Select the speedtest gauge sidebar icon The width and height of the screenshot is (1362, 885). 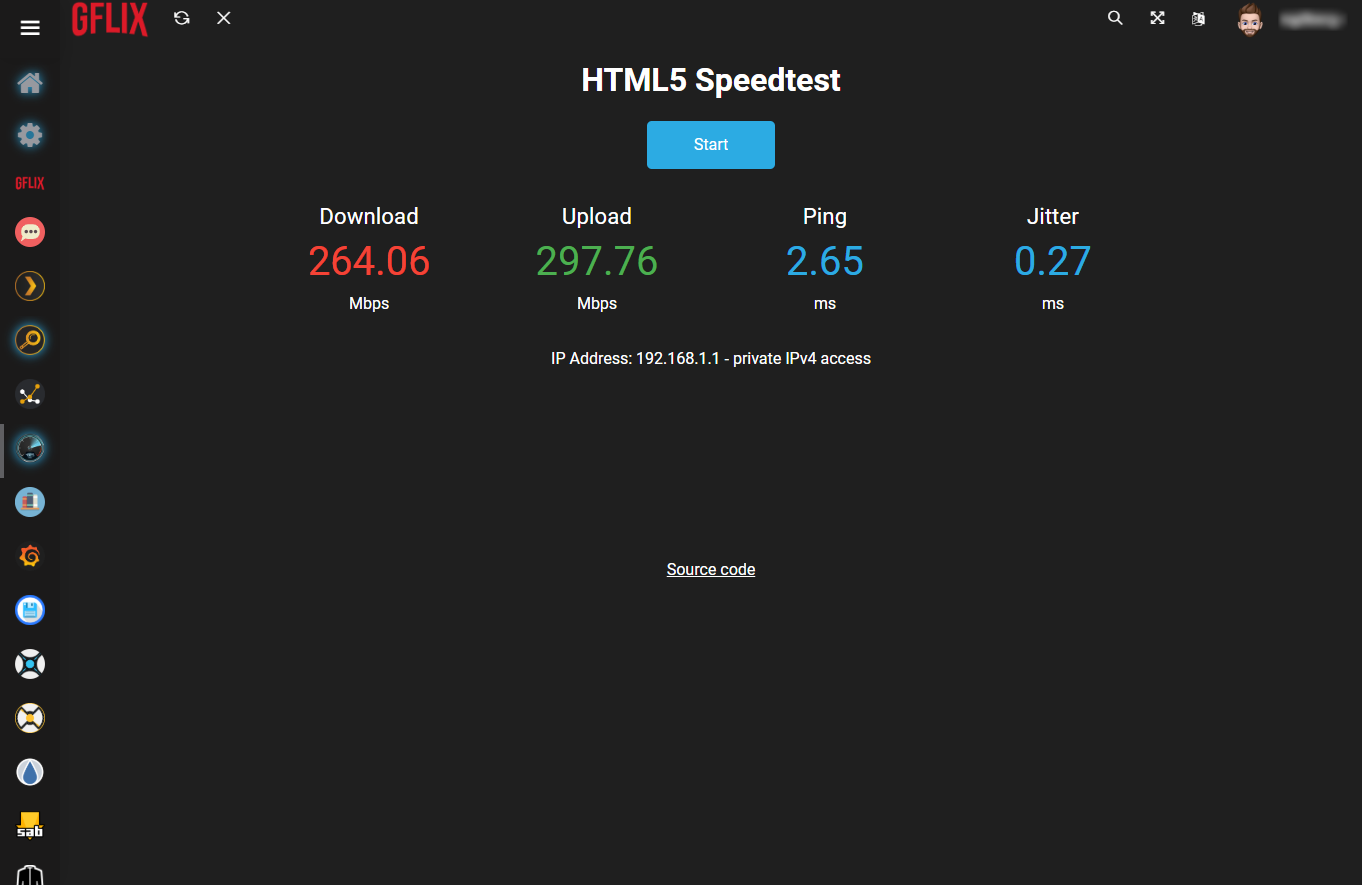pos(30,449)
